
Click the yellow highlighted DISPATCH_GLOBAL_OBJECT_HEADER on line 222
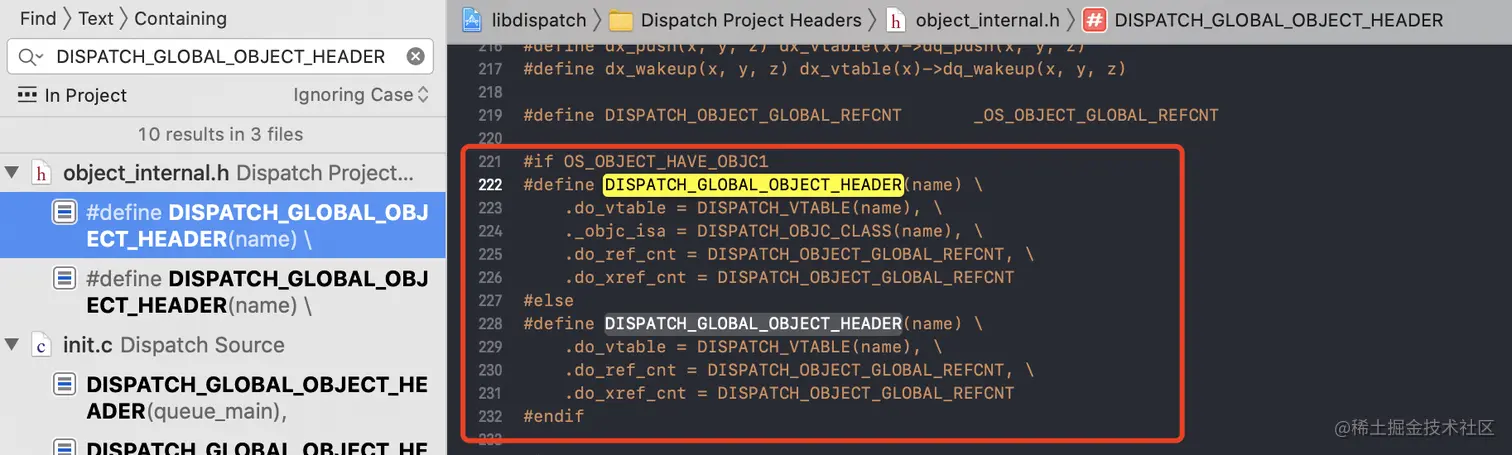pos(753,185)
